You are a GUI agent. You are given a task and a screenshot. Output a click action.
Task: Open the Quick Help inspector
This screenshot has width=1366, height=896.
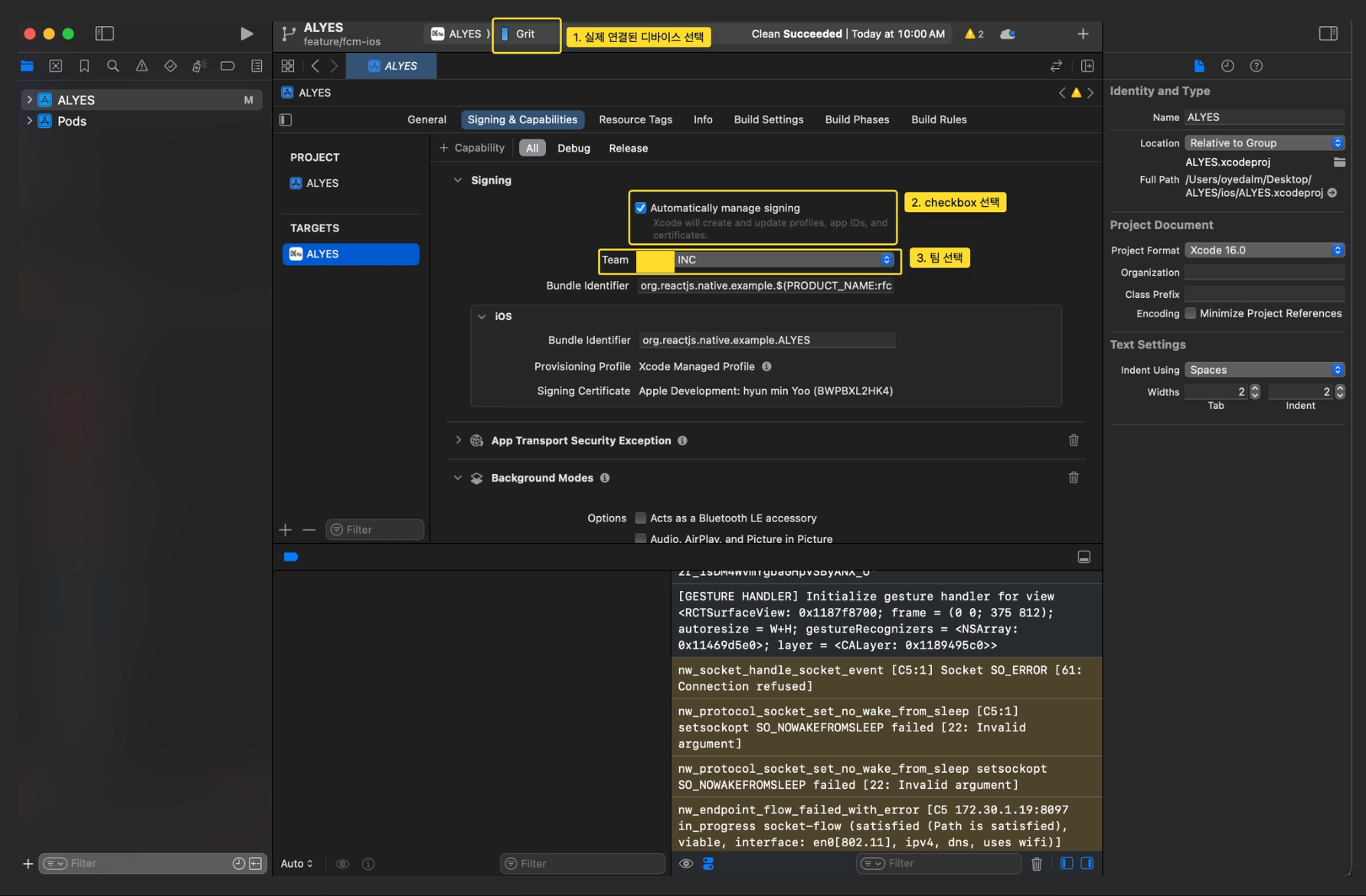1257,66
